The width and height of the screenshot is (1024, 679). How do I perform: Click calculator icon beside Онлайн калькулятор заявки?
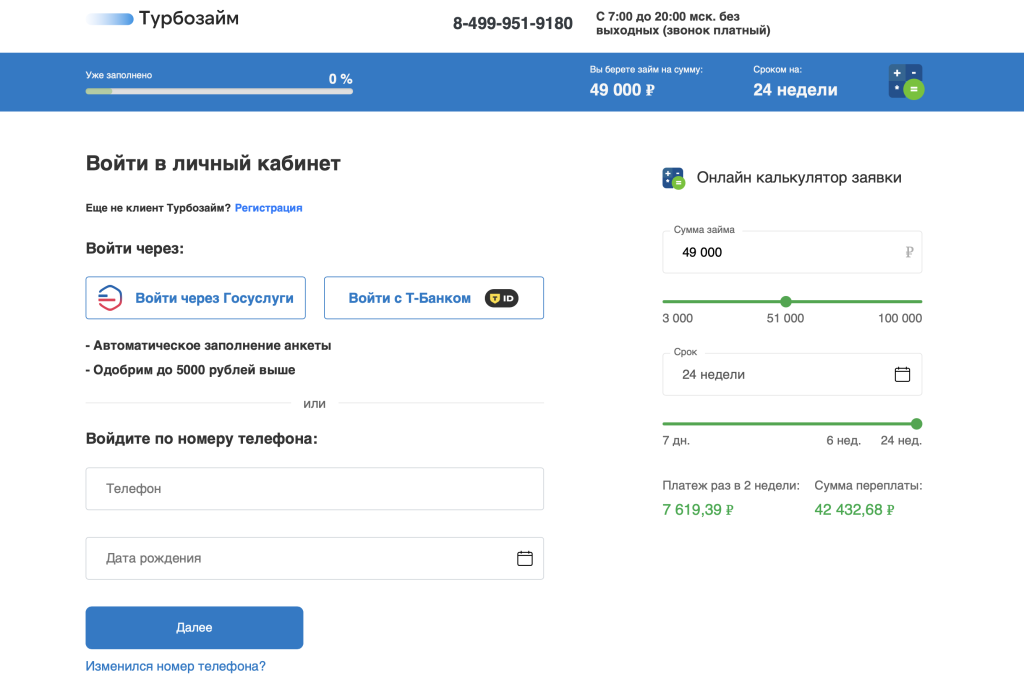(673, 178)
